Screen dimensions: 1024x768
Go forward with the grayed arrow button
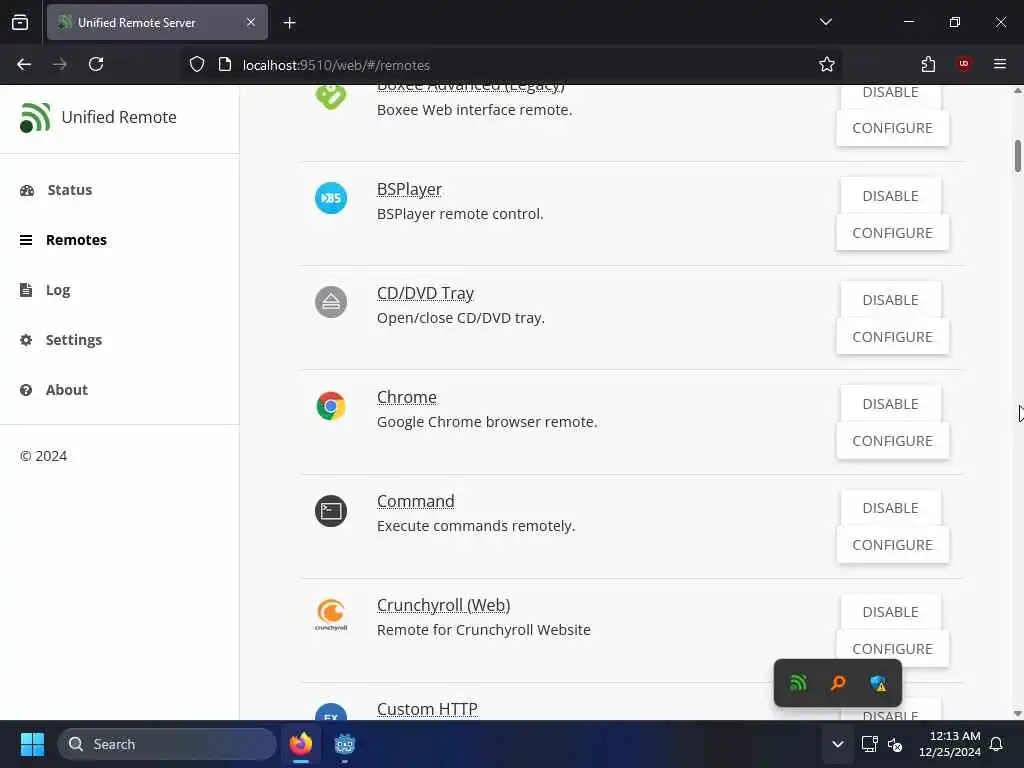click(60, 64)
